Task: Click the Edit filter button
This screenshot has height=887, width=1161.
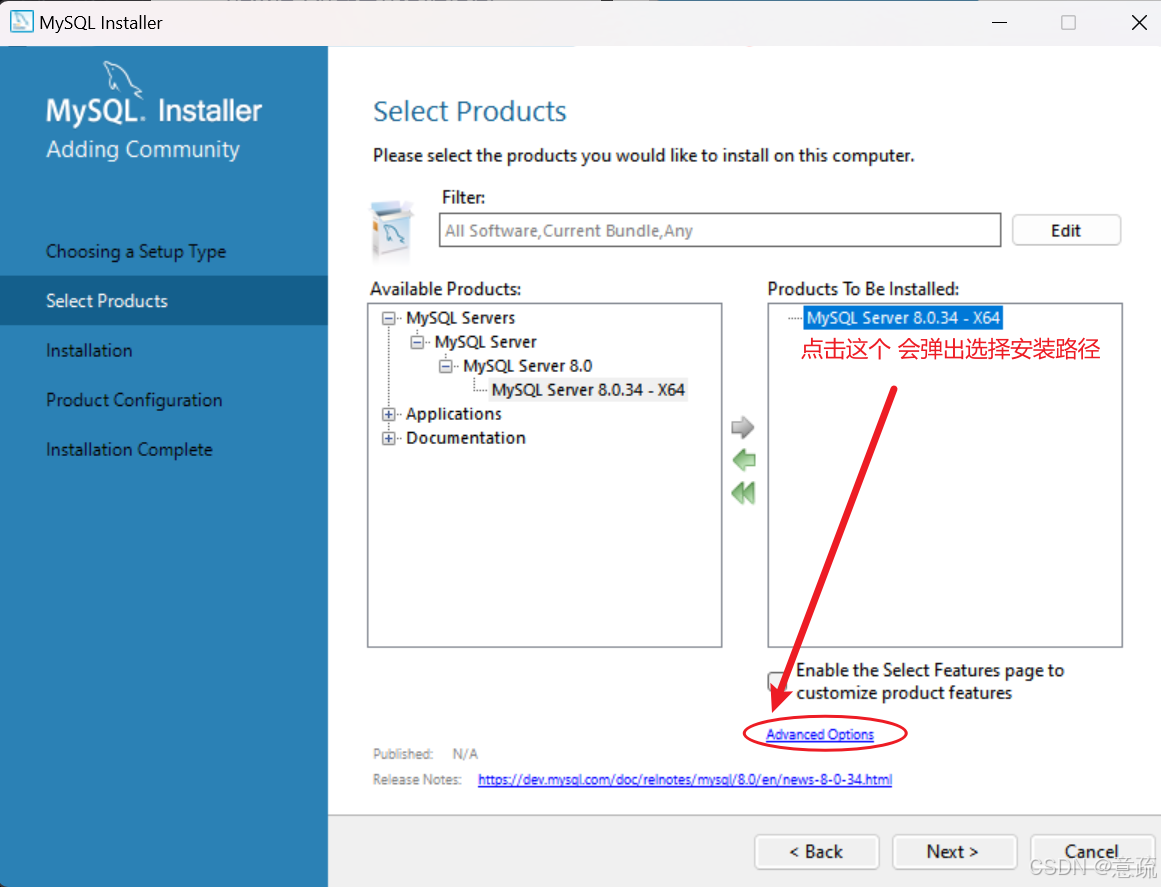Action: [1066, 230]
